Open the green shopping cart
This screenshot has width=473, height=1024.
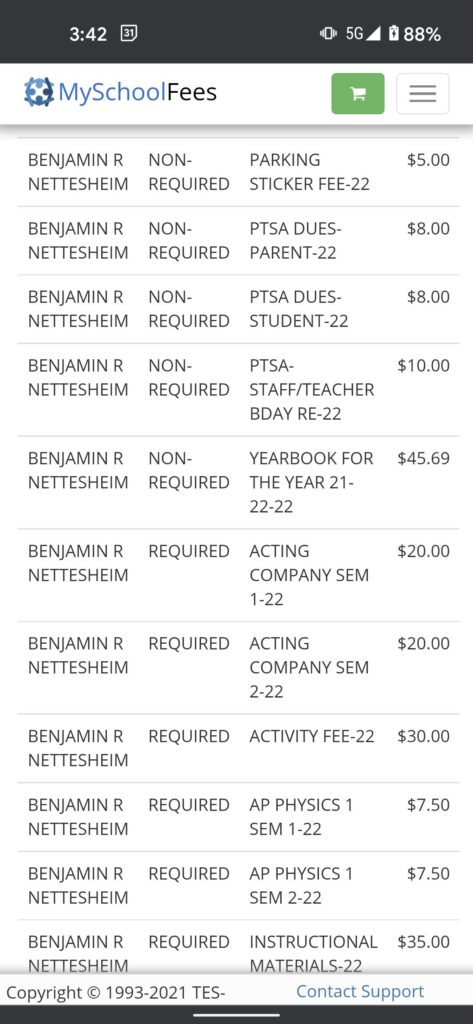tap(357, 93)
